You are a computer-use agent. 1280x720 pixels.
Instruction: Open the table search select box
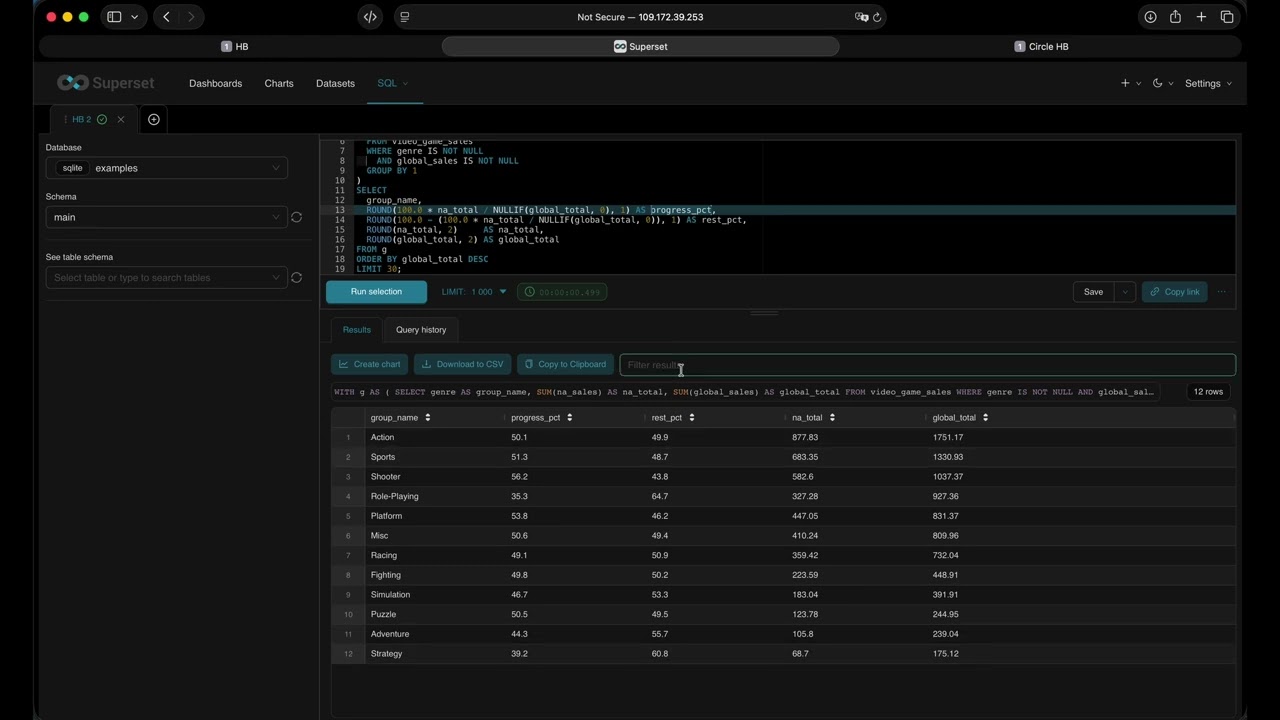(x=166, y=278)
